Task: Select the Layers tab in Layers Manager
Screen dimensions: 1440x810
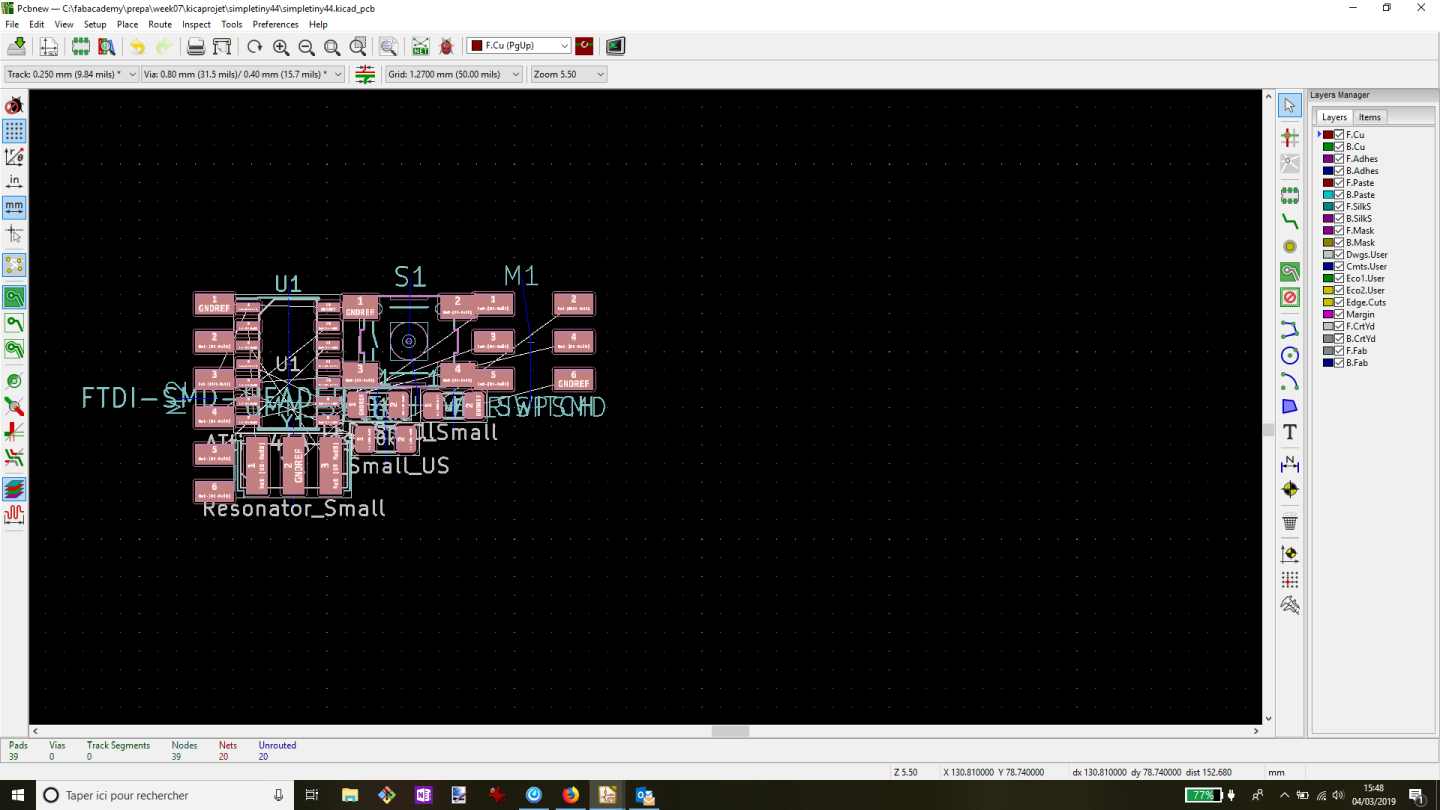Action: click(x=1334, y=117)
